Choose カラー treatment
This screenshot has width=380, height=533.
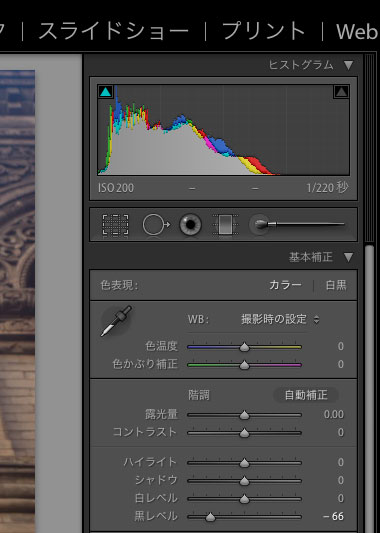[x=286, y=285]
